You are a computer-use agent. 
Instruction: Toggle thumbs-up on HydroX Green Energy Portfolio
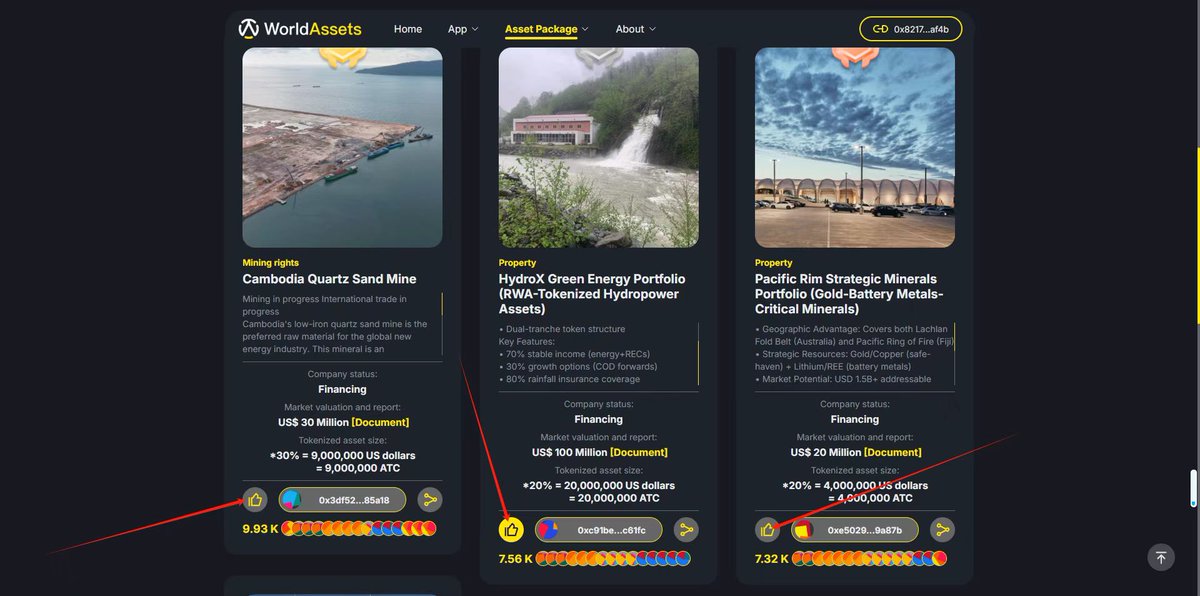(511, 530)
